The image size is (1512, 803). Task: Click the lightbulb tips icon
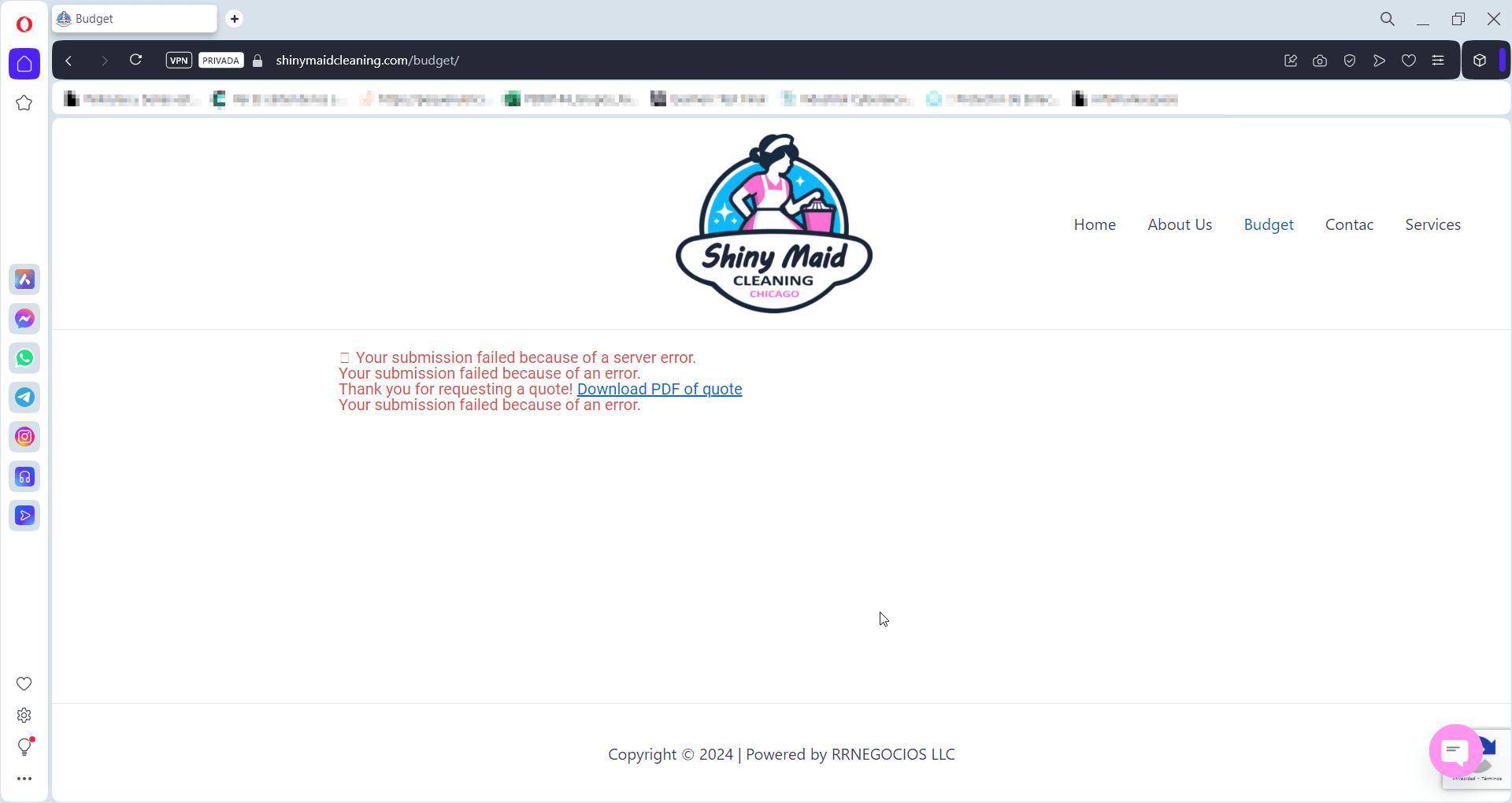(x=24, y=746)
